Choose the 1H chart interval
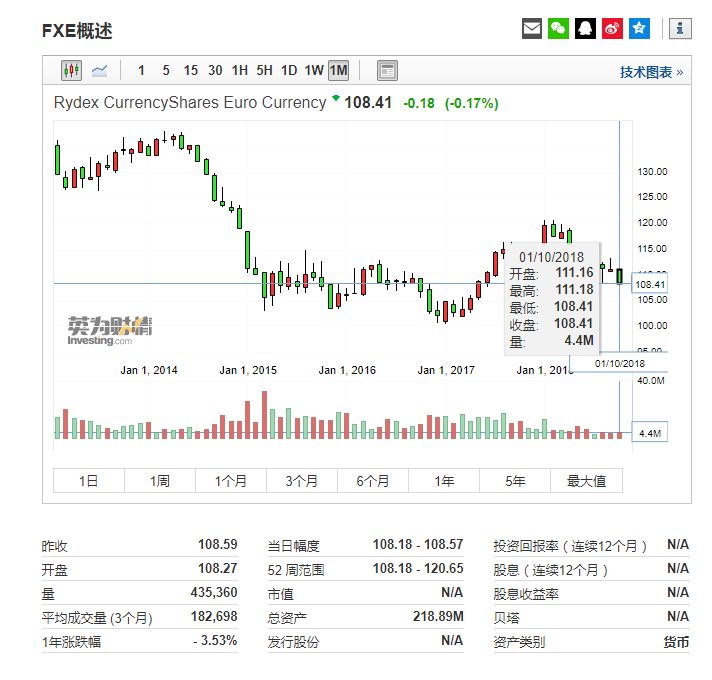The height and width of the screenshot is (680, 712). point(240,70)
